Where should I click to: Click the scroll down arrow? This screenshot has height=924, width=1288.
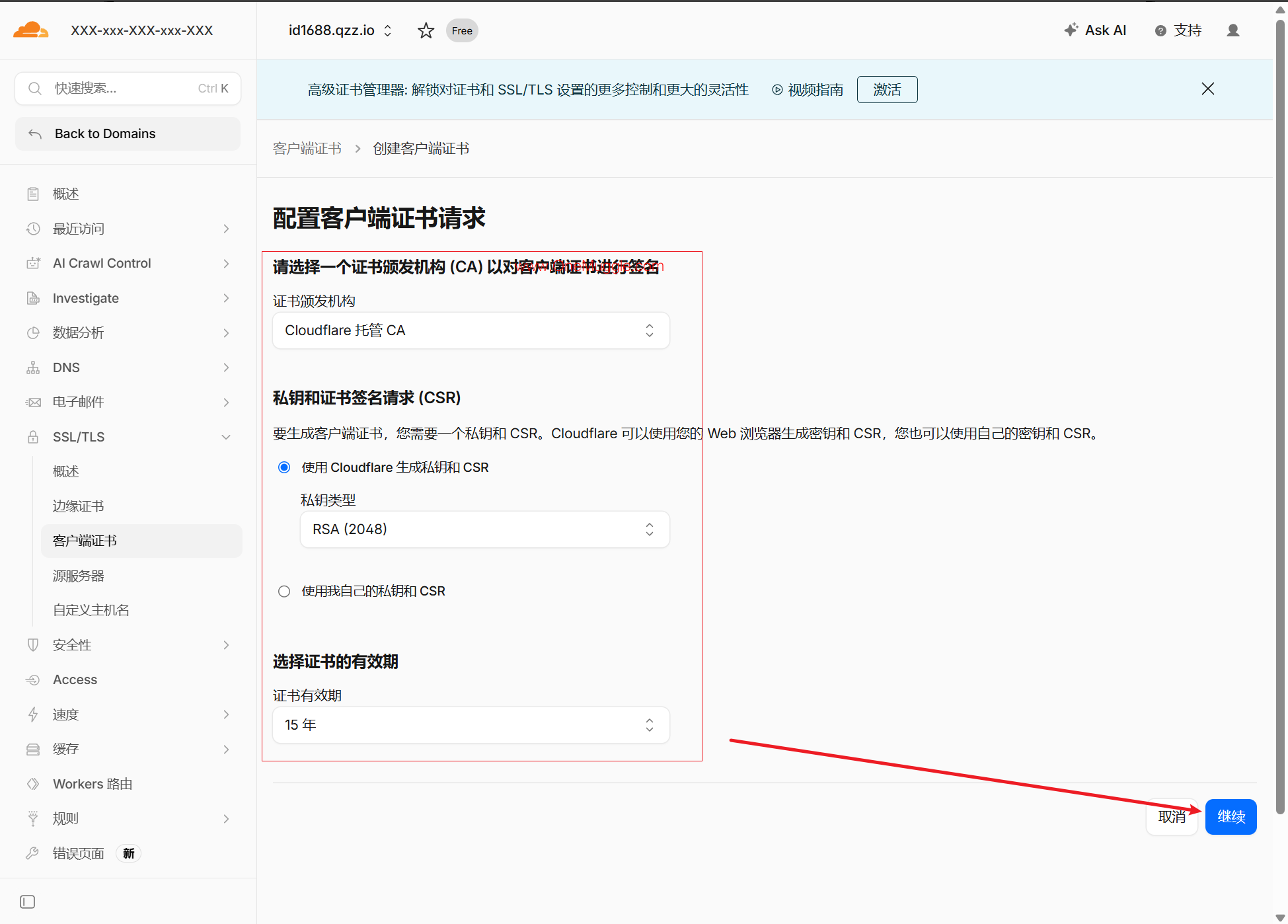coord(1280,917)
